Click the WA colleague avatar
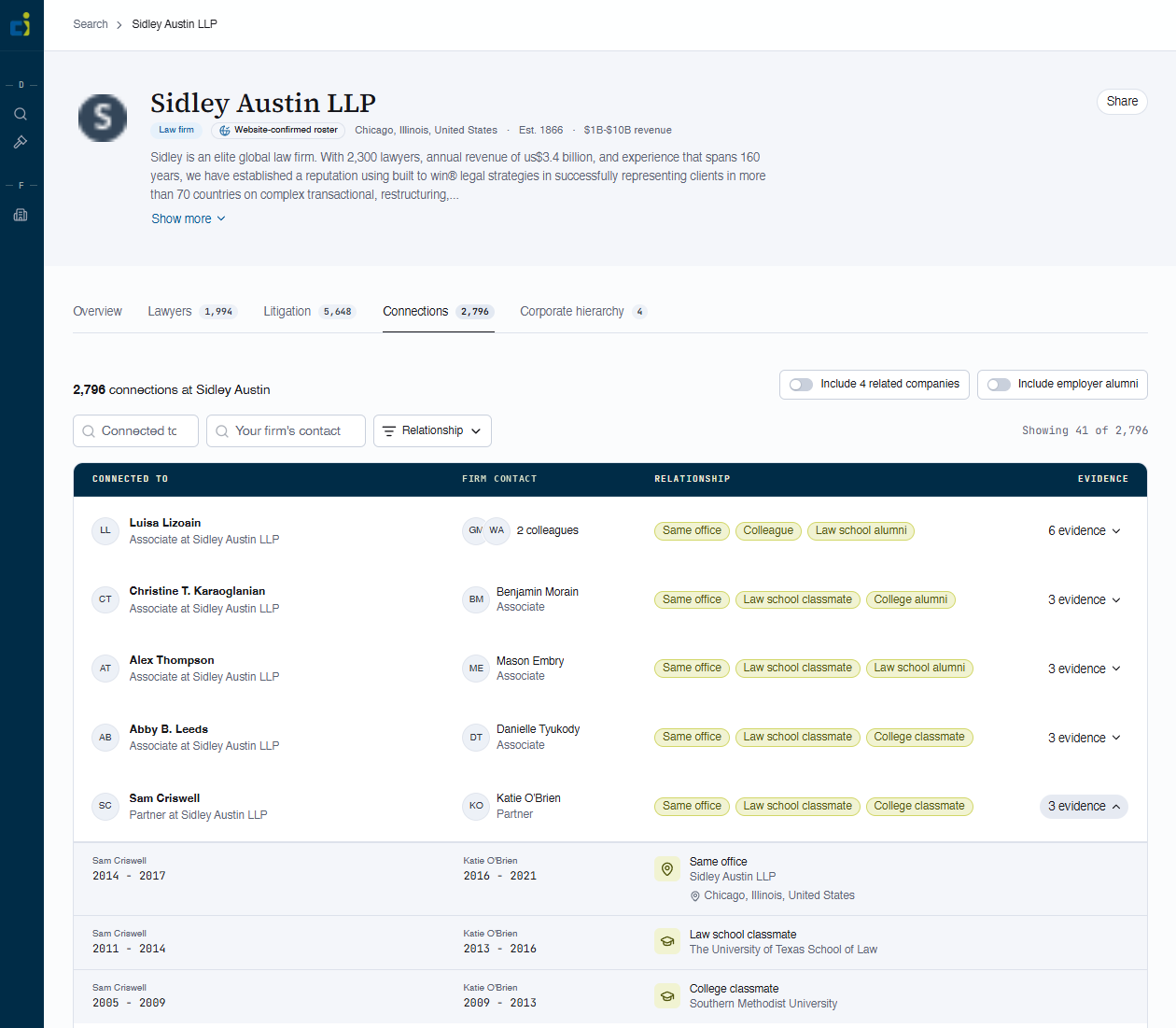The image size is (1176, 1028). pos(497,530)
